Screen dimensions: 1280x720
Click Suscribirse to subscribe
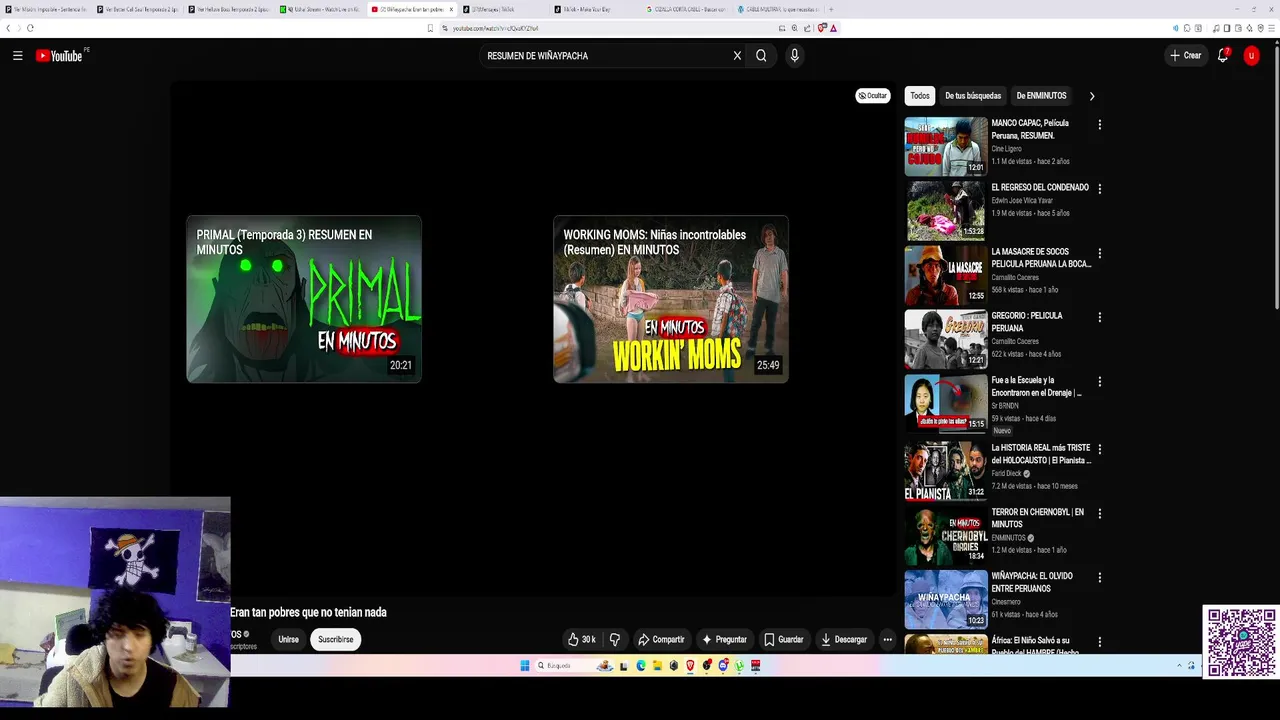tap(336, 639)
